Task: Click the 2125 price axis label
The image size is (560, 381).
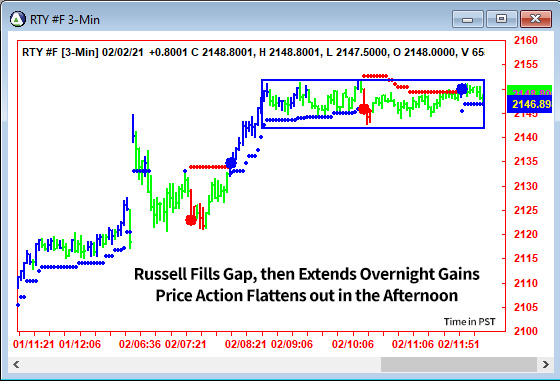Action: click(x=525, y=210)
